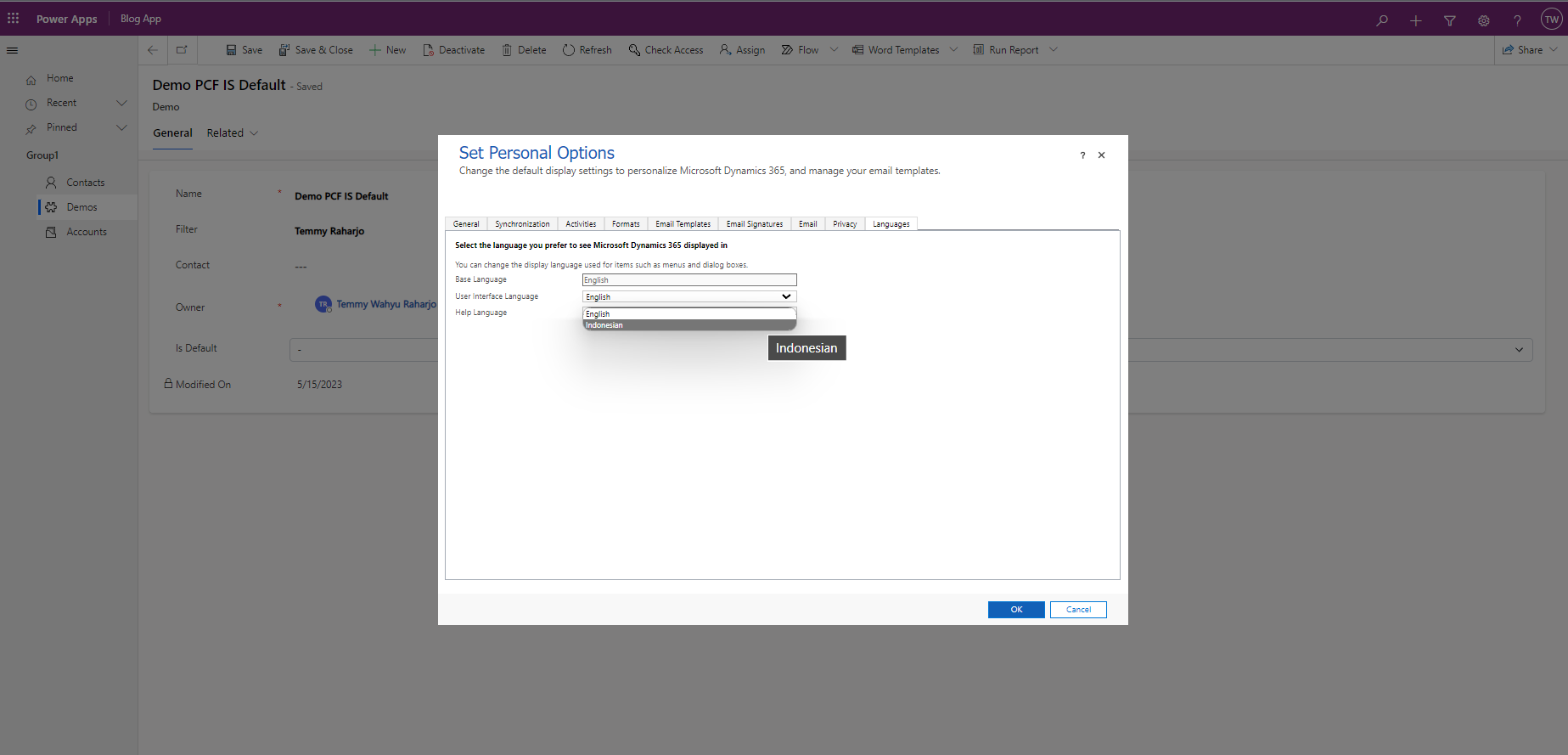Screen dimensions: 1568x755
Task: Switch to Activities tab
Action: point(581,224)
